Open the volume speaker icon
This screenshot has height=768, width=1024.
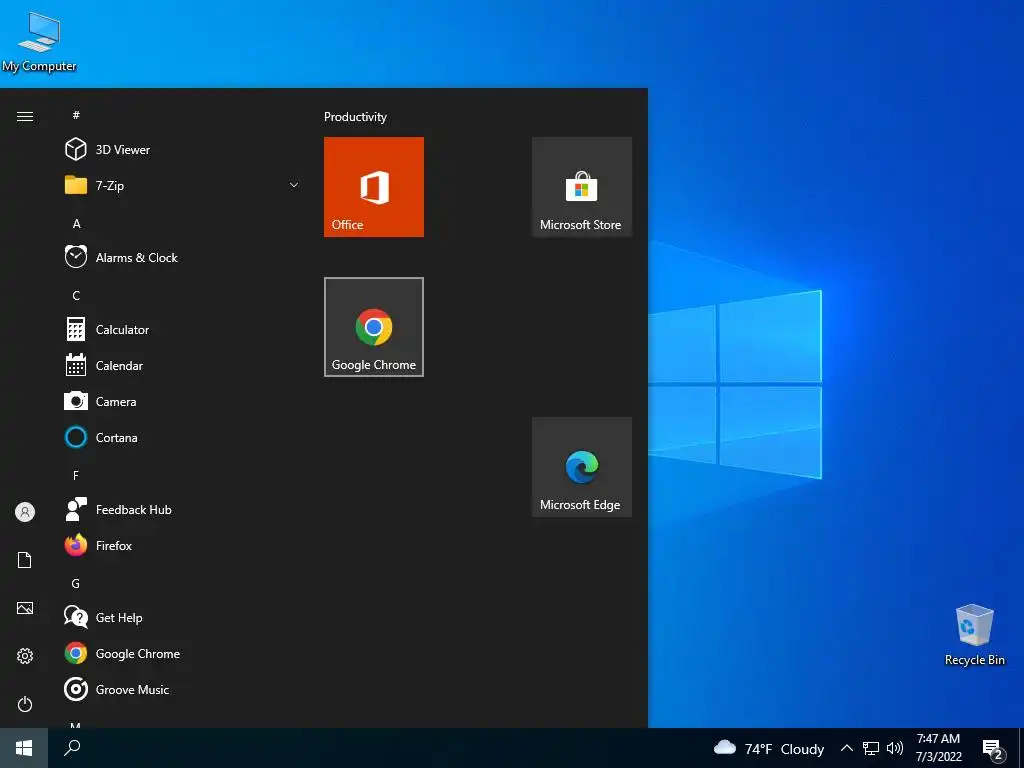[x=895, y=748]
